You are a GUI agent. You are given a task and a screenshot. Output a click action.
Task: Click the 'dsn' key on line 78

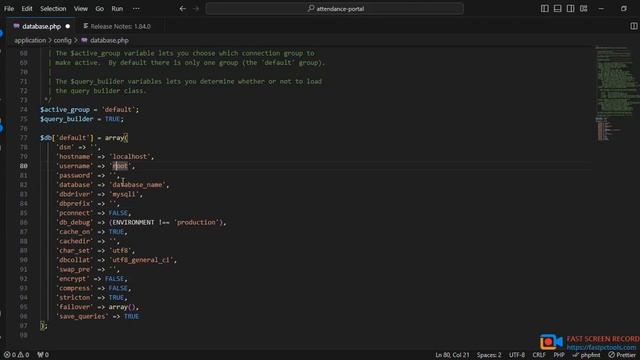(65, 147)
